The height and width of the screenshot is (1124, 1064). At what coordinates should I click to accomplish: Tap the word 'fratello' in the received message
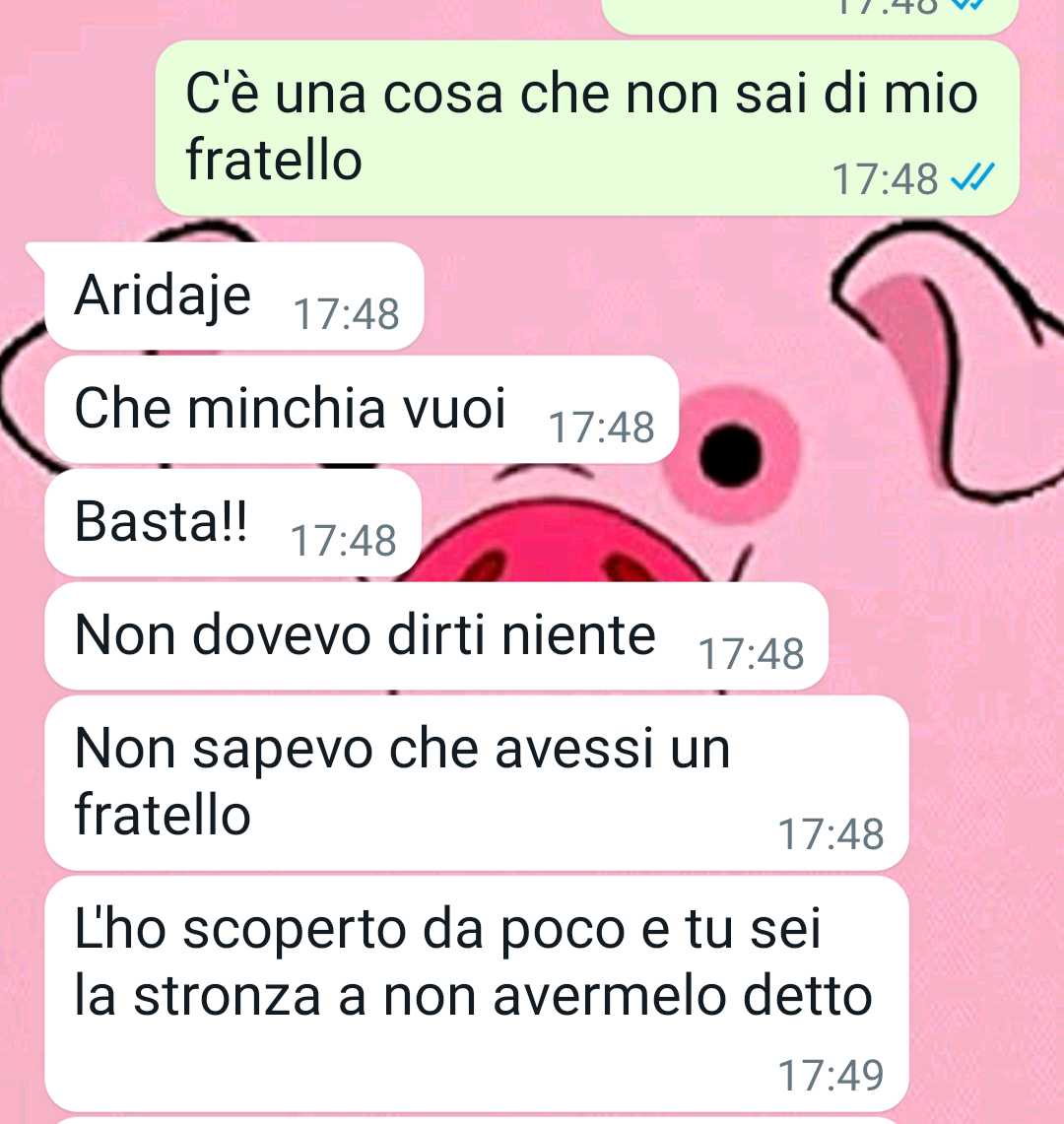(x=163, y=815)
